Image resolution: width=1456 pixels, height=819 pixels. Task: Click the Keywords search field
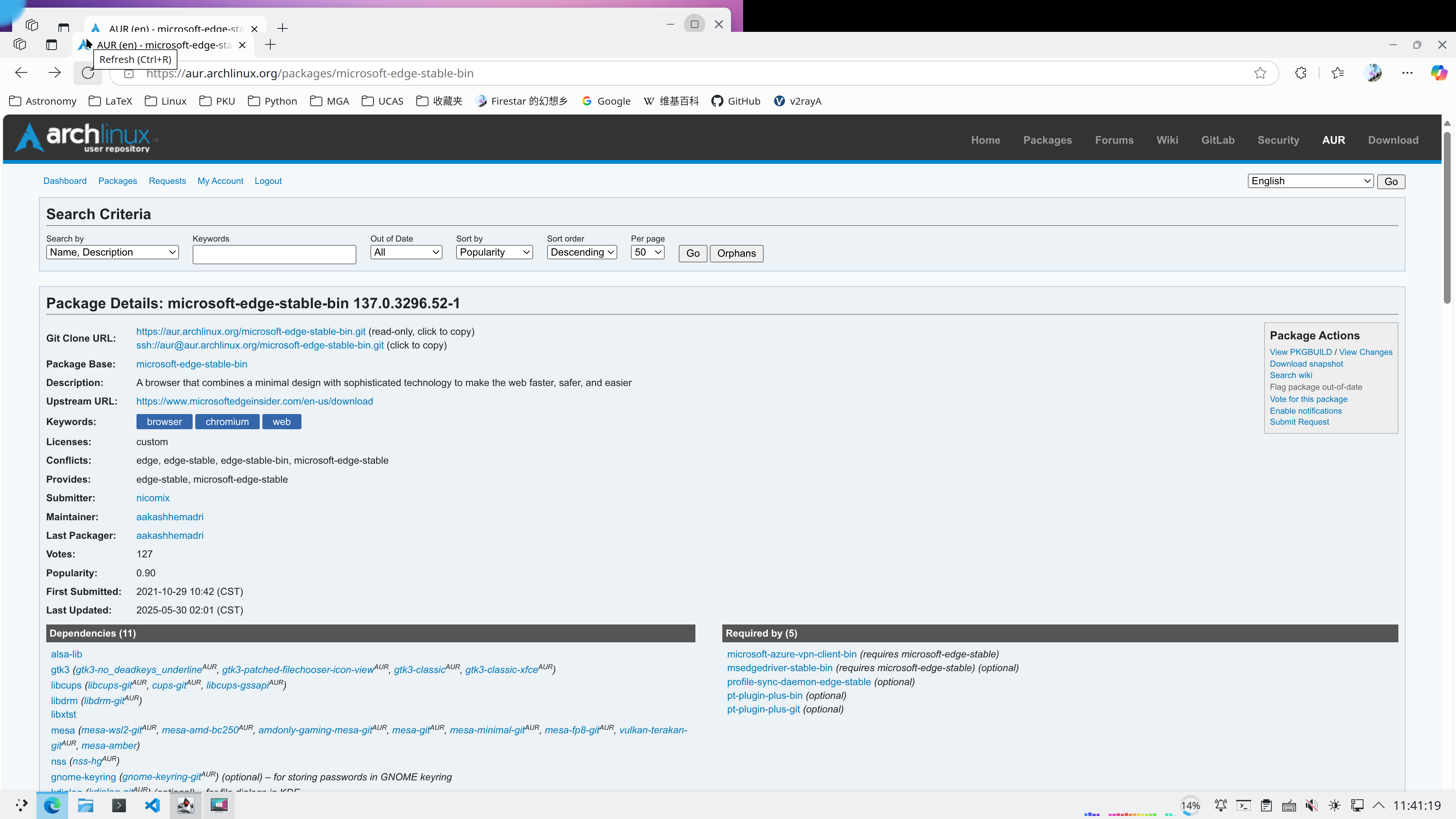(274, 254)
